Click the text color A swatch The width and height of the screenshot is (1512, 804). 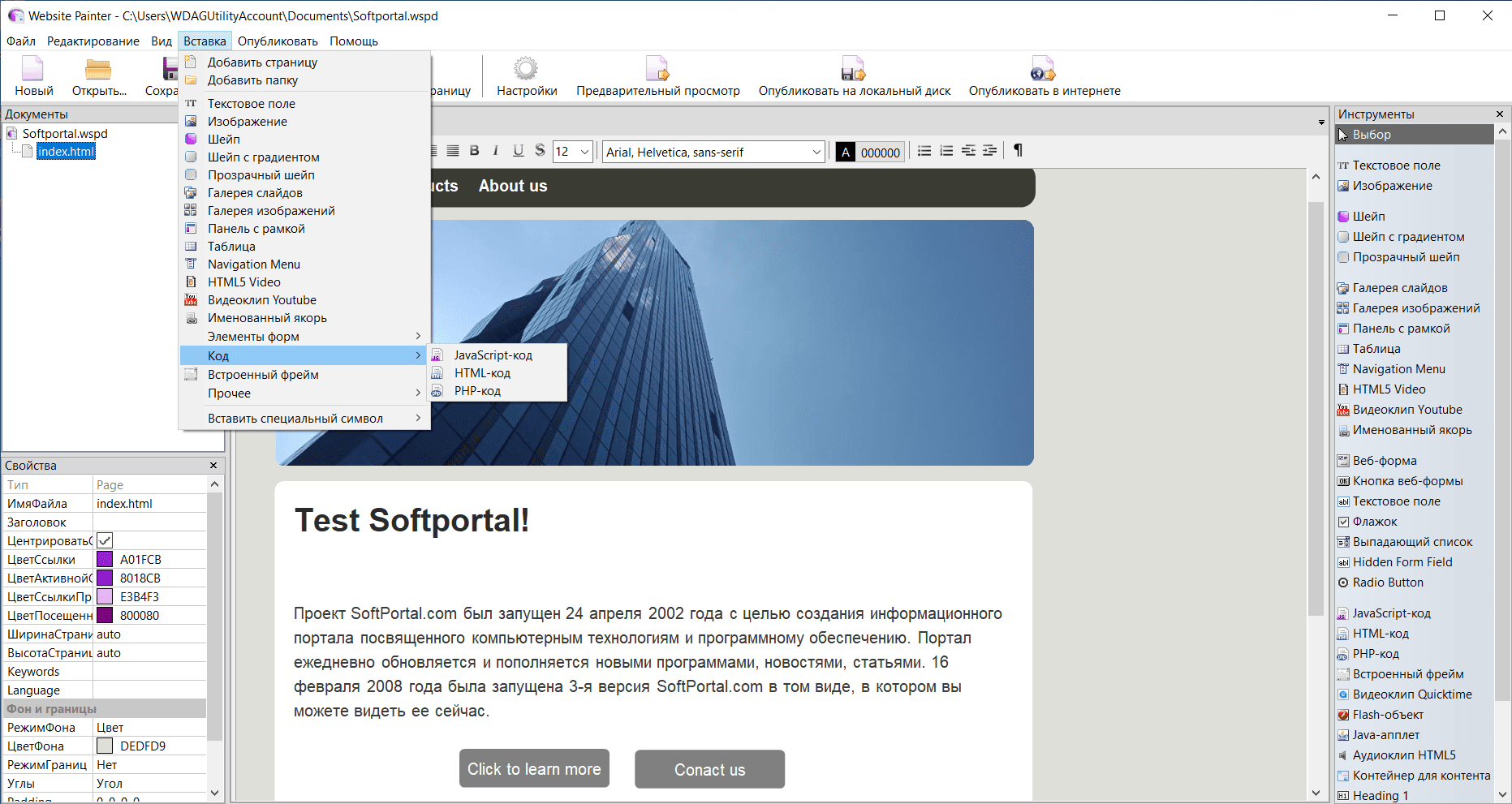point(846,152)
